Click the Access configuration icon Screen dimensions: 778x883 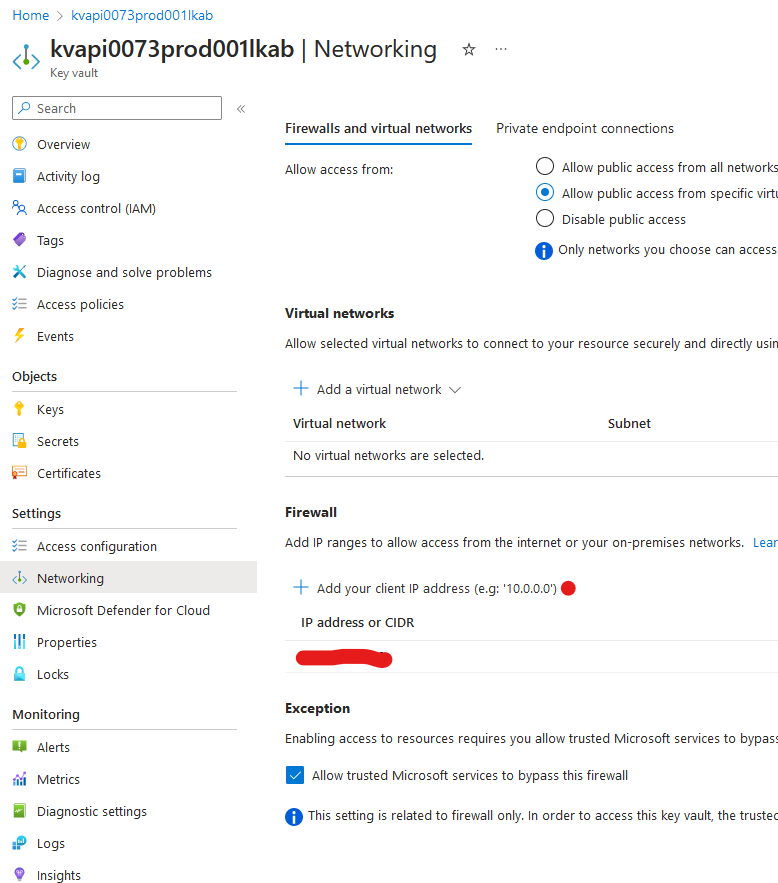click(20, 546)
